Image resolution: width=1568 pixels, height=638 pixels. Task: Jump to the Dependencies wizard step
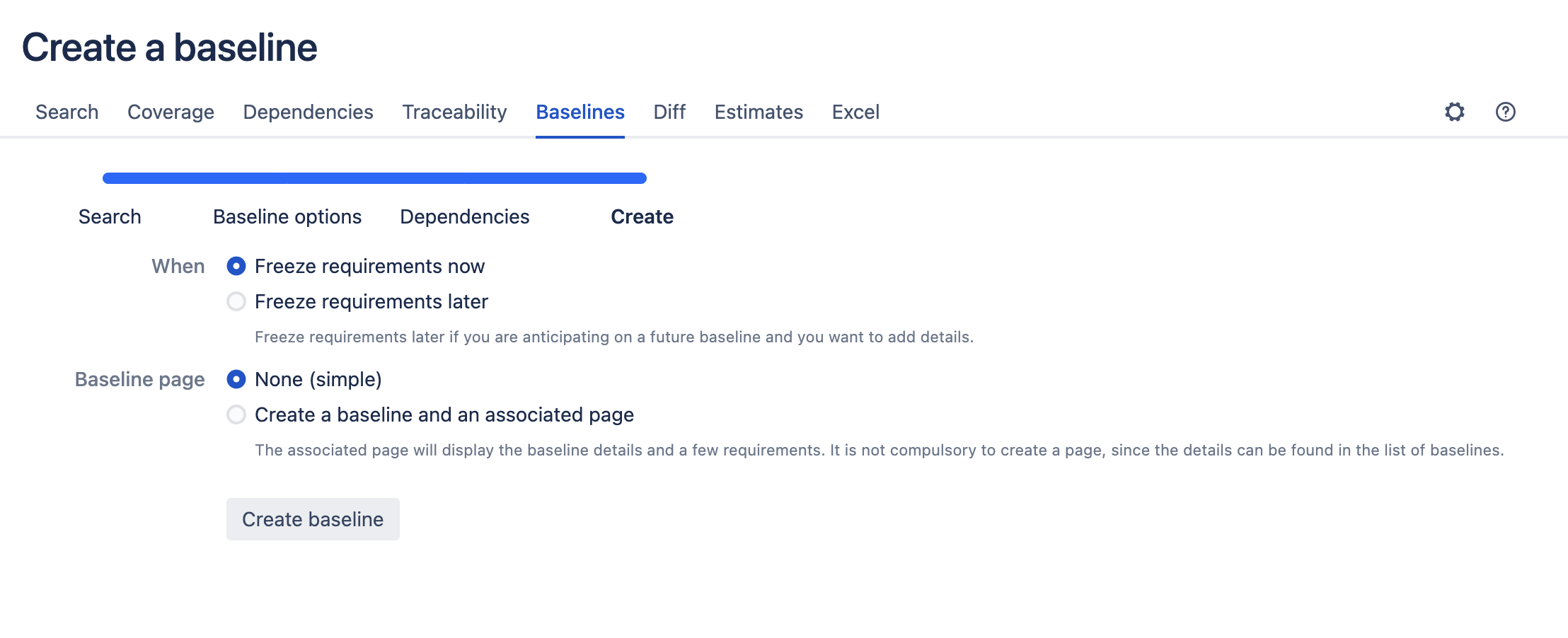tap(464, 217)
